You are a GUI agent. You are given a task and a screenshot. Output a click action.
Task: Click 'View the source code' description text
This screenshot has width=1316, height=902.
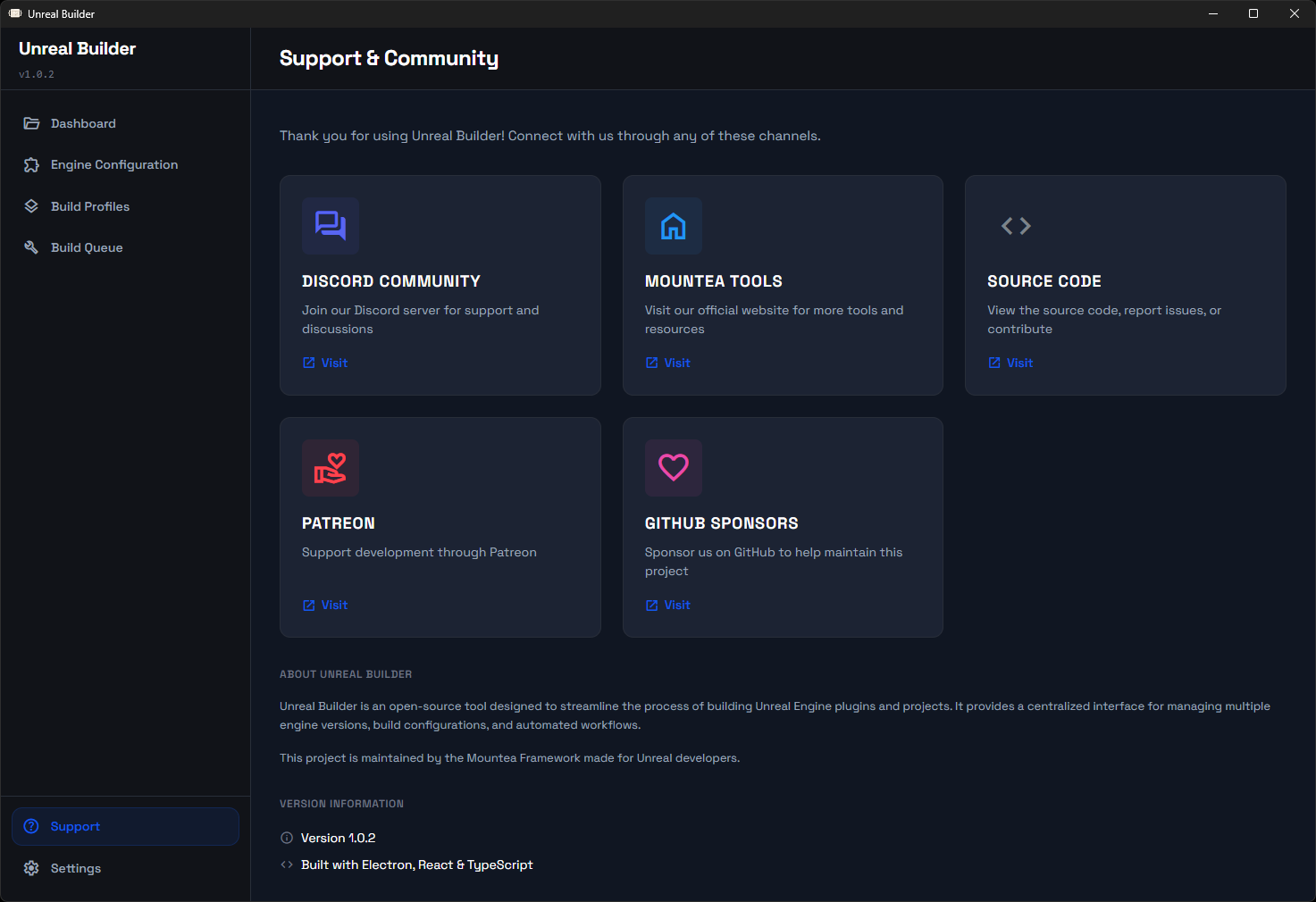[x=1104, y=320]
